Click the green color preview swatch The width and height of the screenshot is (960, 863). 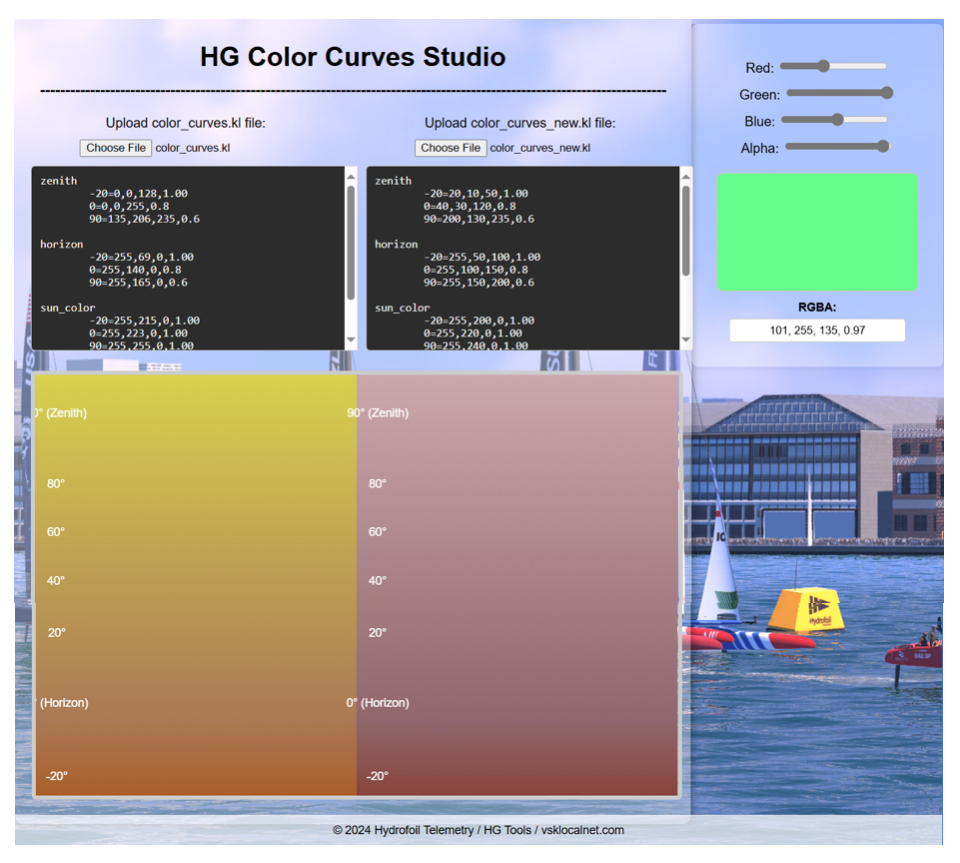pyautogui.click(x=817, y=232)
